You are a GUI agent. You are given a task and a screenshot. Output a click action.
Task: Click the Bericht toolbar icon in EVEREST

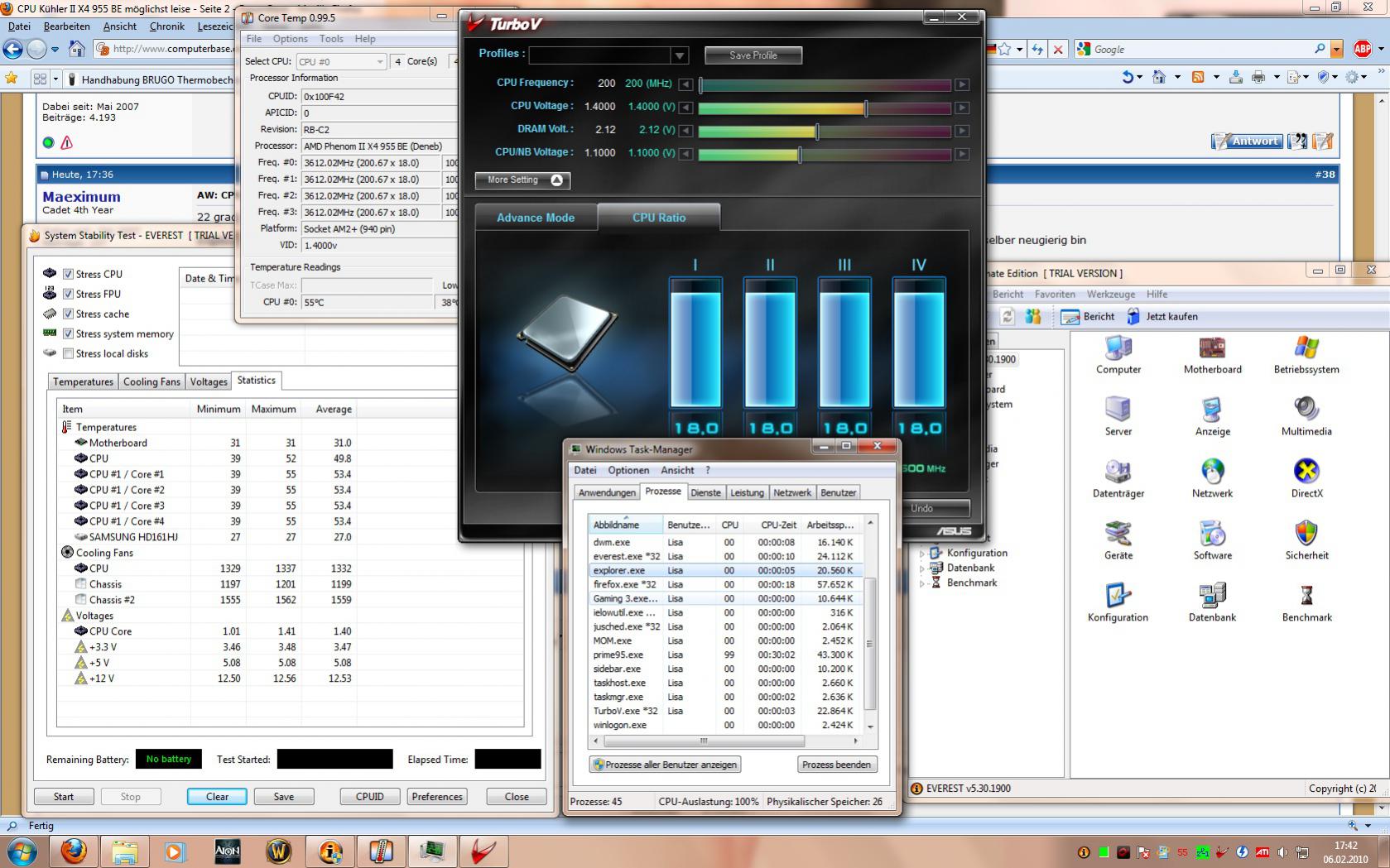(1088, 317)
